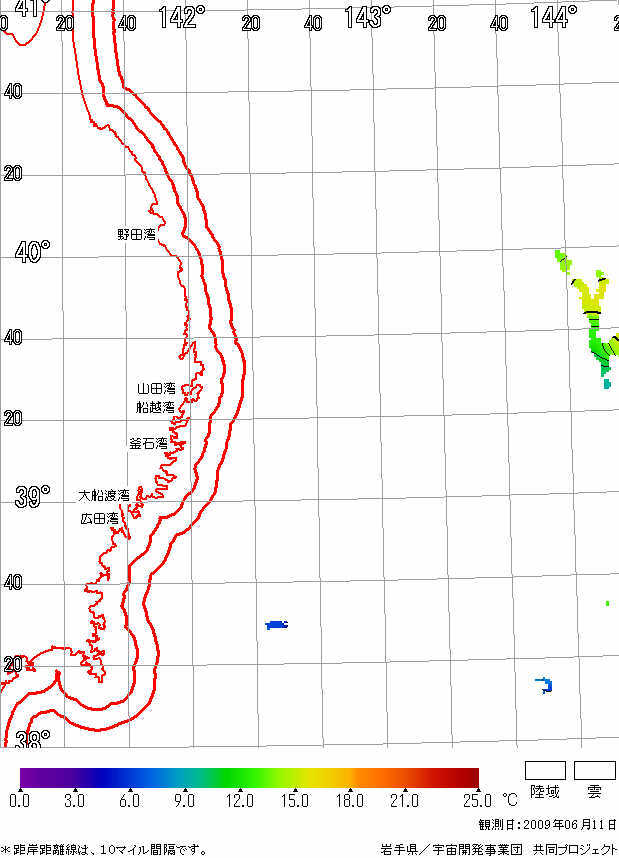The image size is (619, 858).
Task: Click the 広田湾 bay label
Action: (100, 518)
